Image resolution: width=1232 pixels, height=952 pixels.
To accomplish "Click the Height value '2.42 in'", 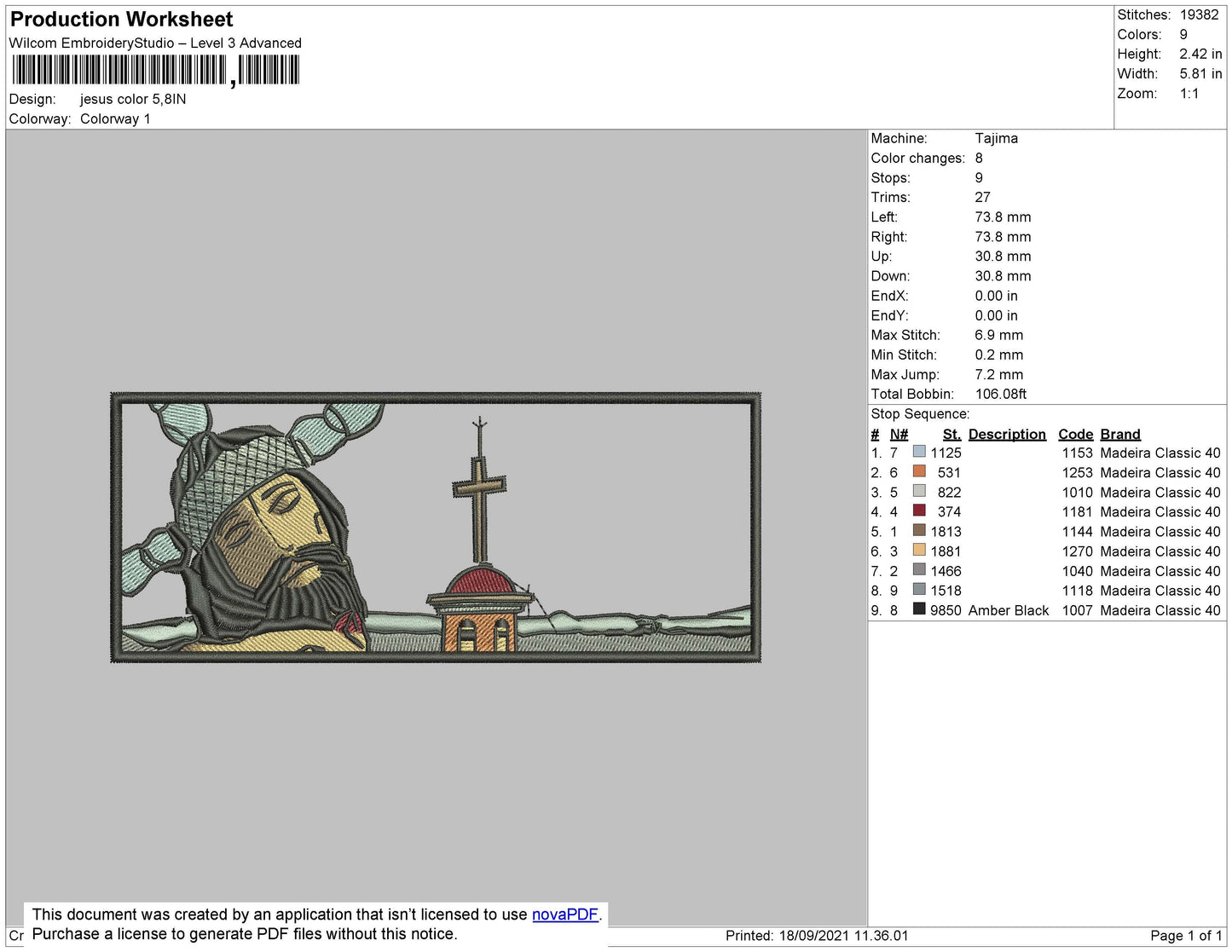I will (x=1200, y=54).
